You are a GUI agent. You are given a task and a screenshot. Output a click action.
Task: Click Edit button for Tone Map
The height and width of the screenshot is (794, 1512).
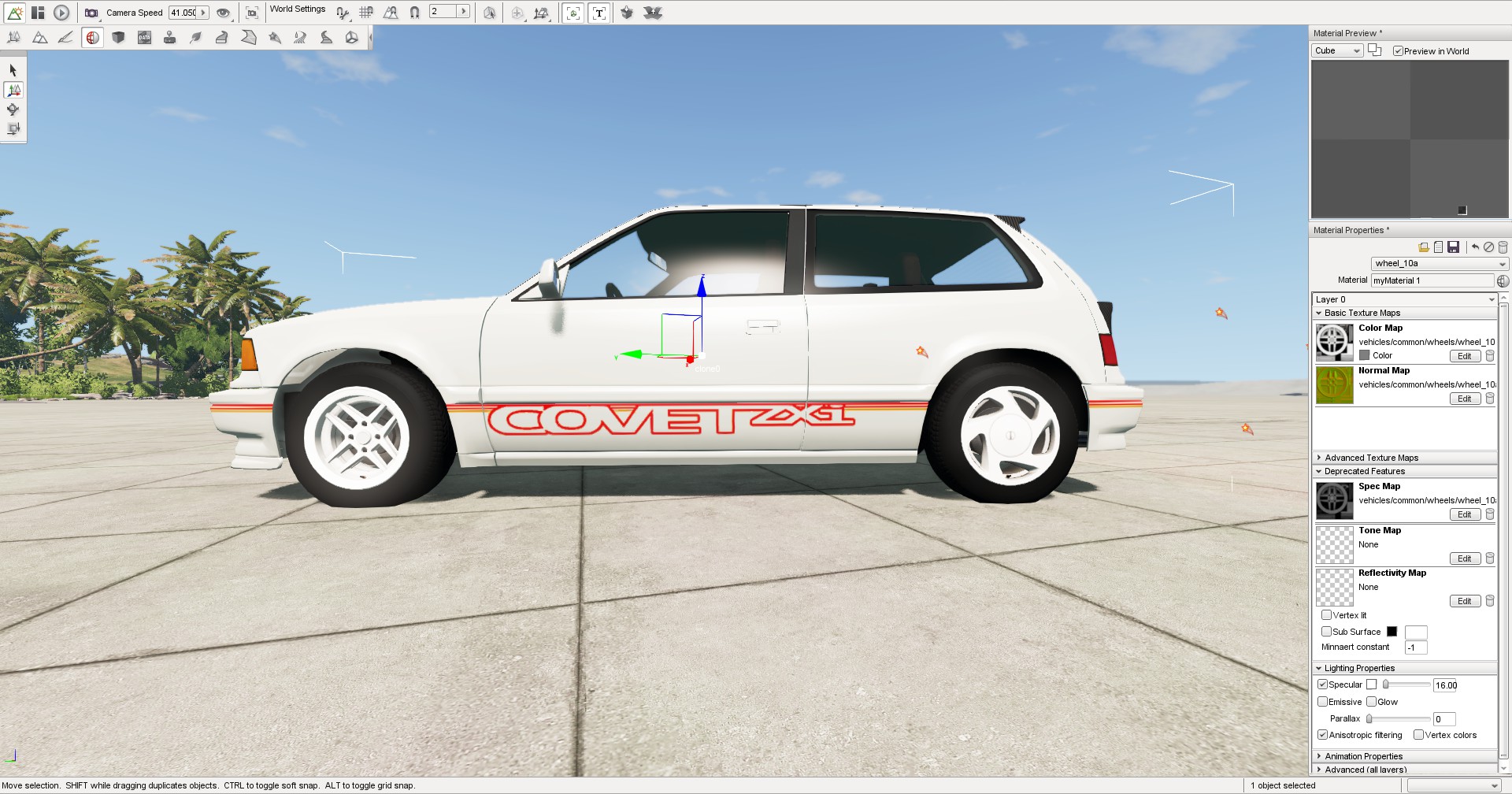(1465, 558)
